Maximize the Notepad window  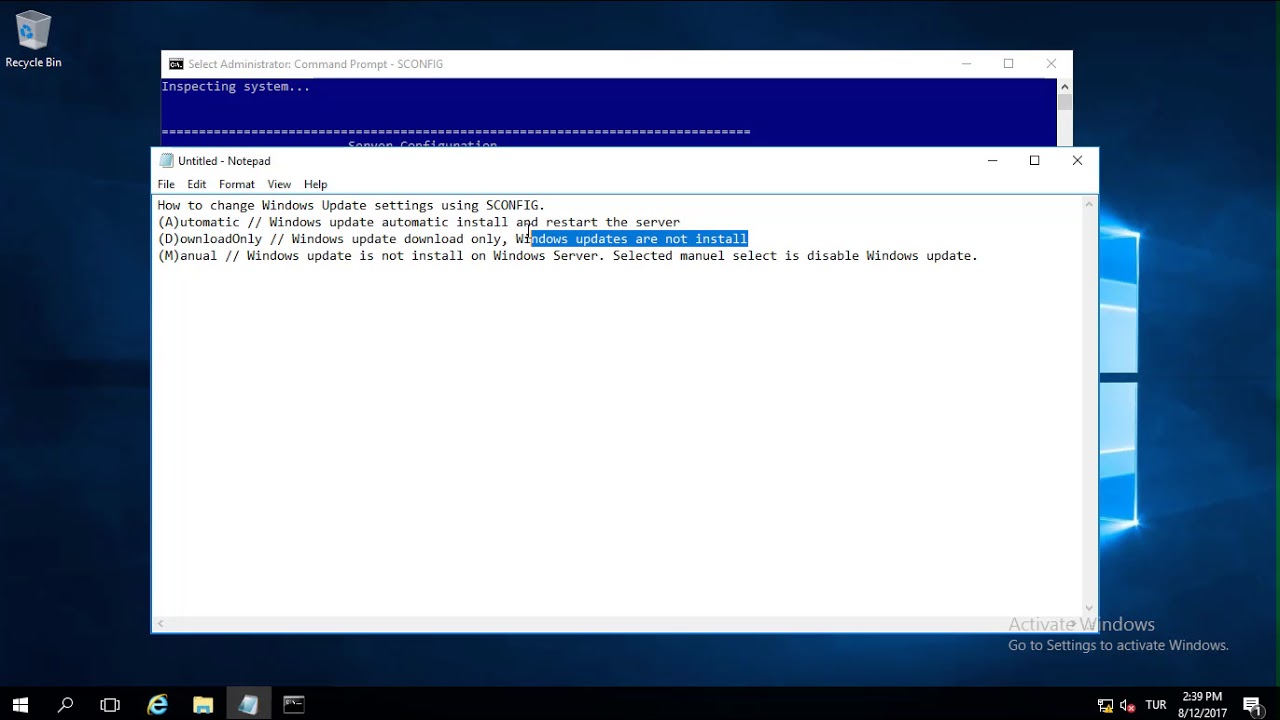(1035, 161)
